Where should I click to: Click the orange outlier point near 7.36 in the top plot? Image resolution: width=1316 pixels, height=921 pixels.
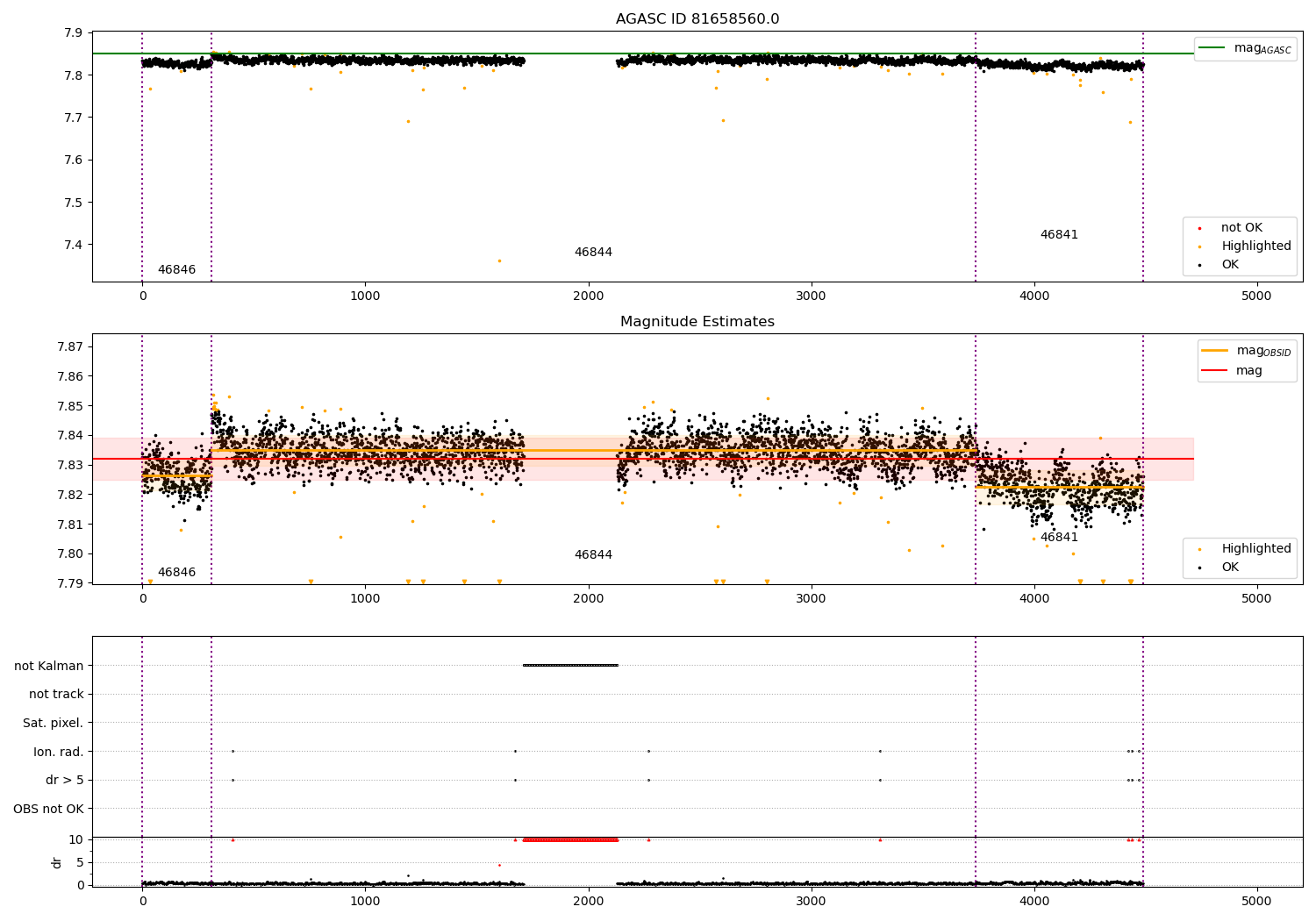coord(499,261)
